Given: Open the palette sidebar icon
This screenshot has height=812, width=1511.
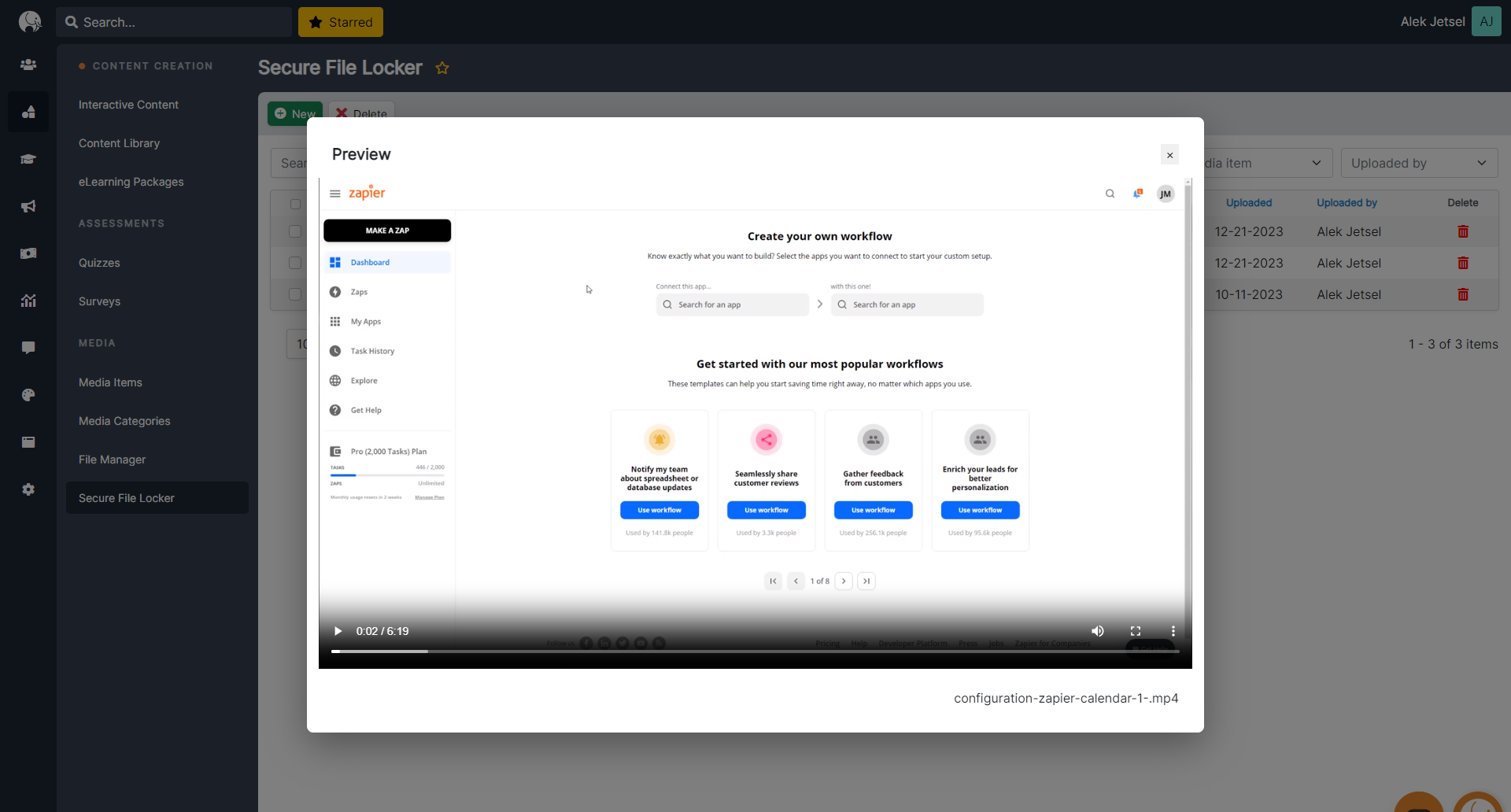Looking at the screenshot, I should (28, 395).
